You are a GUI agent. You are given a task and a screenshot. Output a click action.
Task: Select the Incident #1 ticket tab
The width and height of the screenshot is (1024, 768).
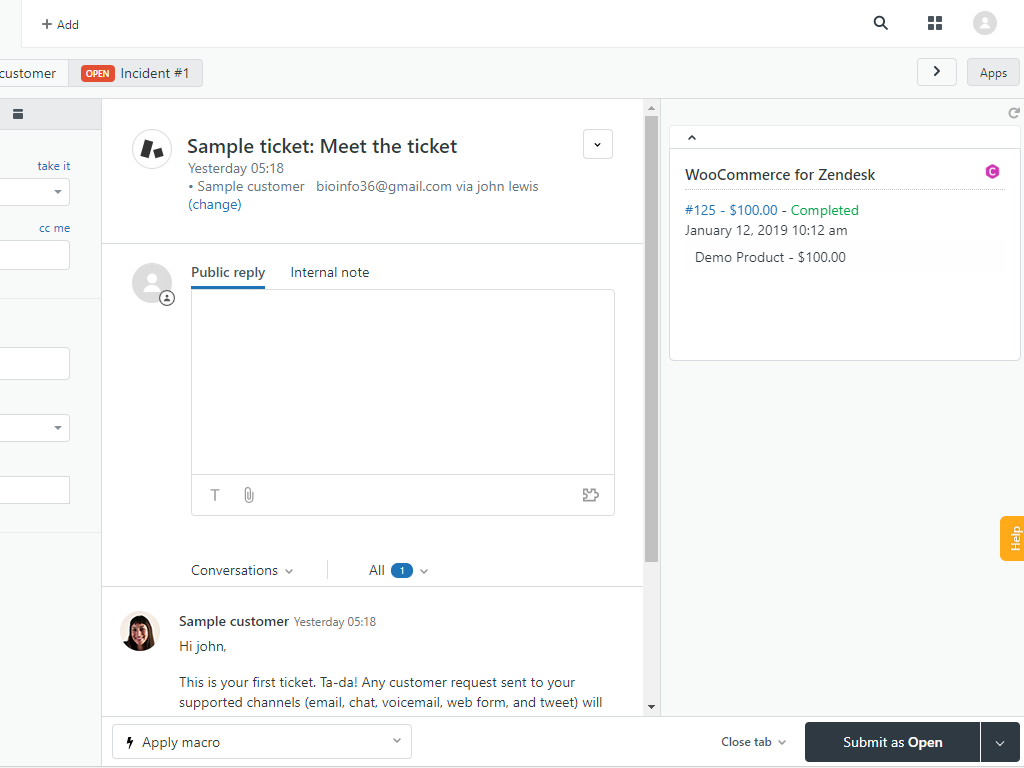click(136, 73)
